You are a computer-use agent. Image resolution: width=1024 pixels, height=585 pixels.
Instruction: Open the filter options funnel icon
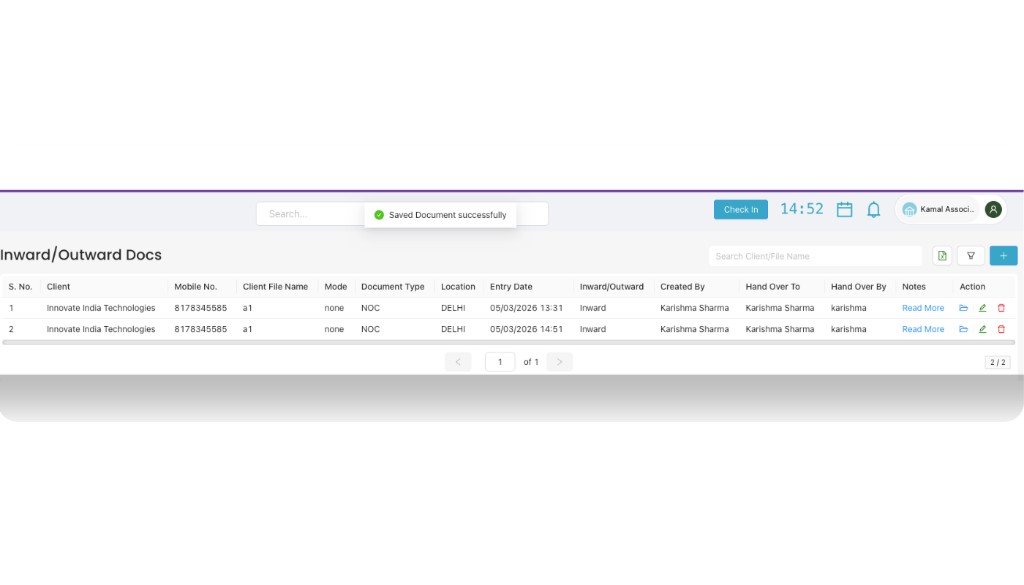click(x=970, y=256)
